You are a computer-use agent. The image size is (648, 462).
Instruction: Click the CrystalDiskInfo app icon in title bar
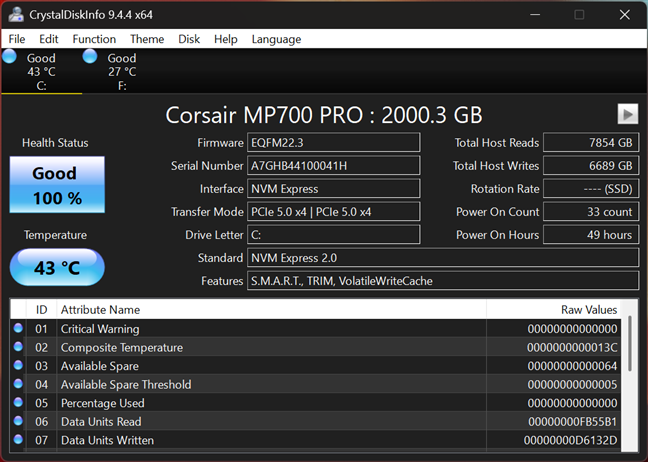pos(16,14)
